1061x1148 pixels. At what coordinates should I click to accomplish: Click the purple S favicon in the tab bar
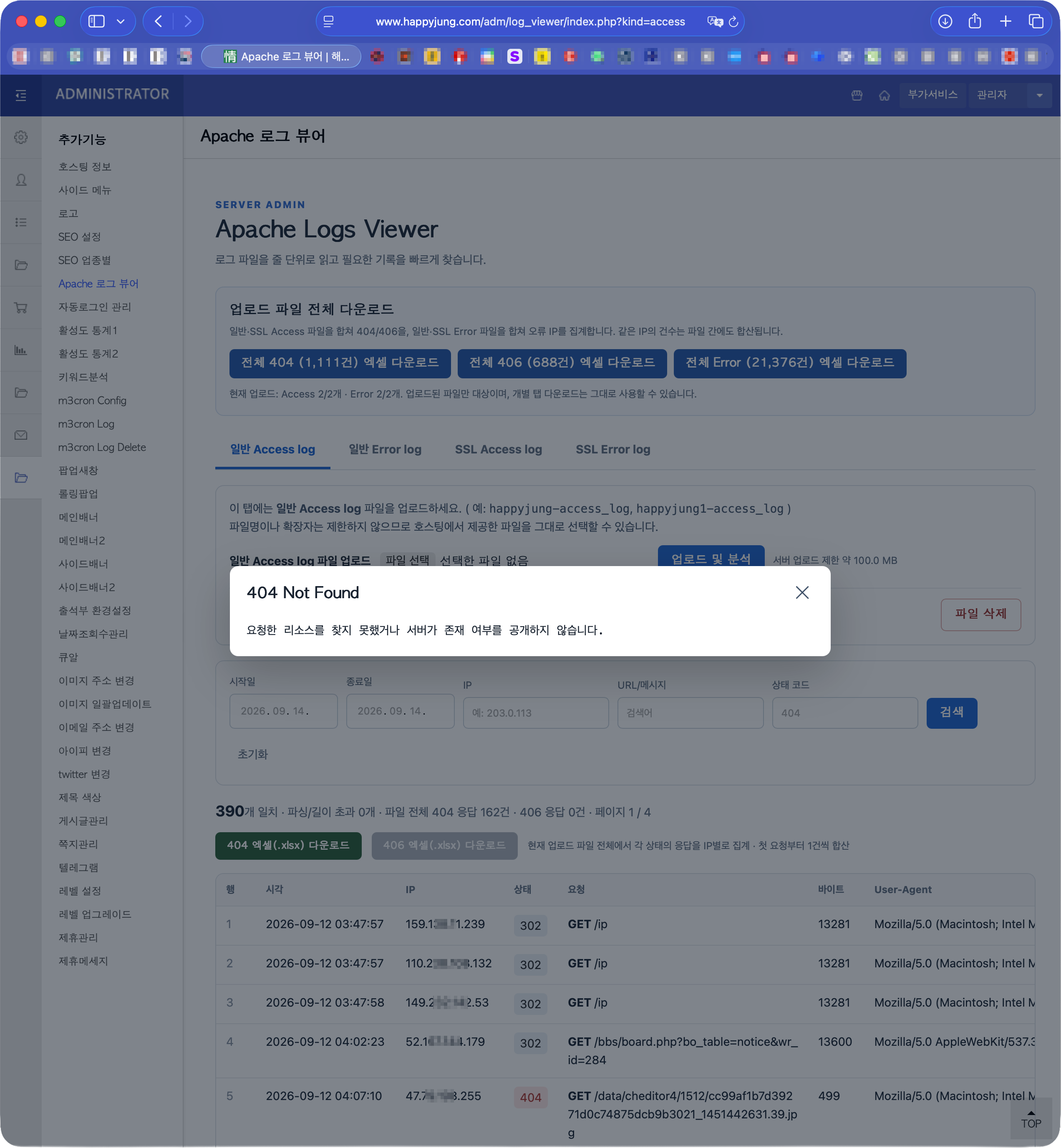click(515, 56)
